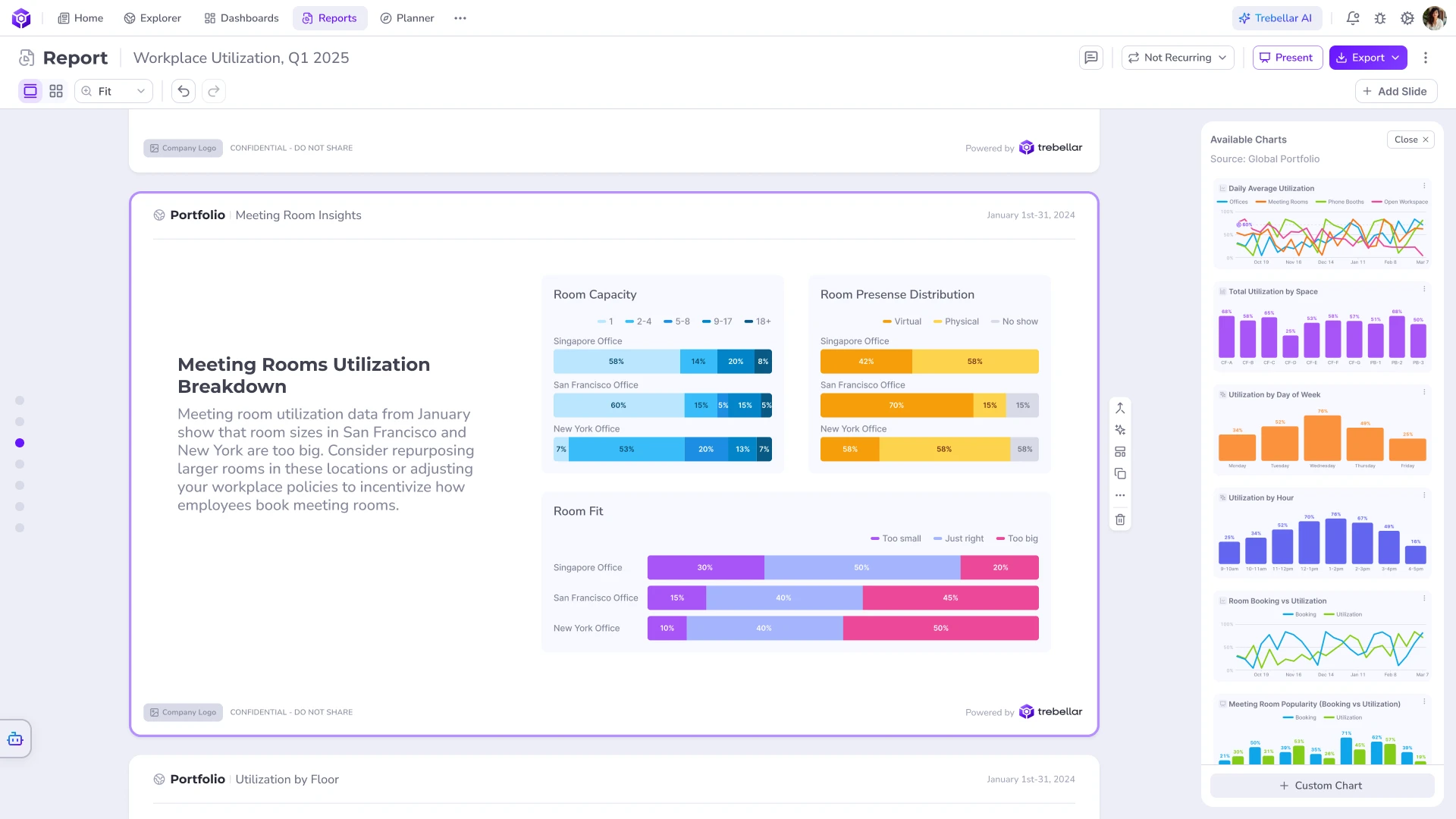Viewport: 1456px width, 819px height.
Task: Jump to first slide dot indicator
Action: pyautogui.click(x=20, y=400)
